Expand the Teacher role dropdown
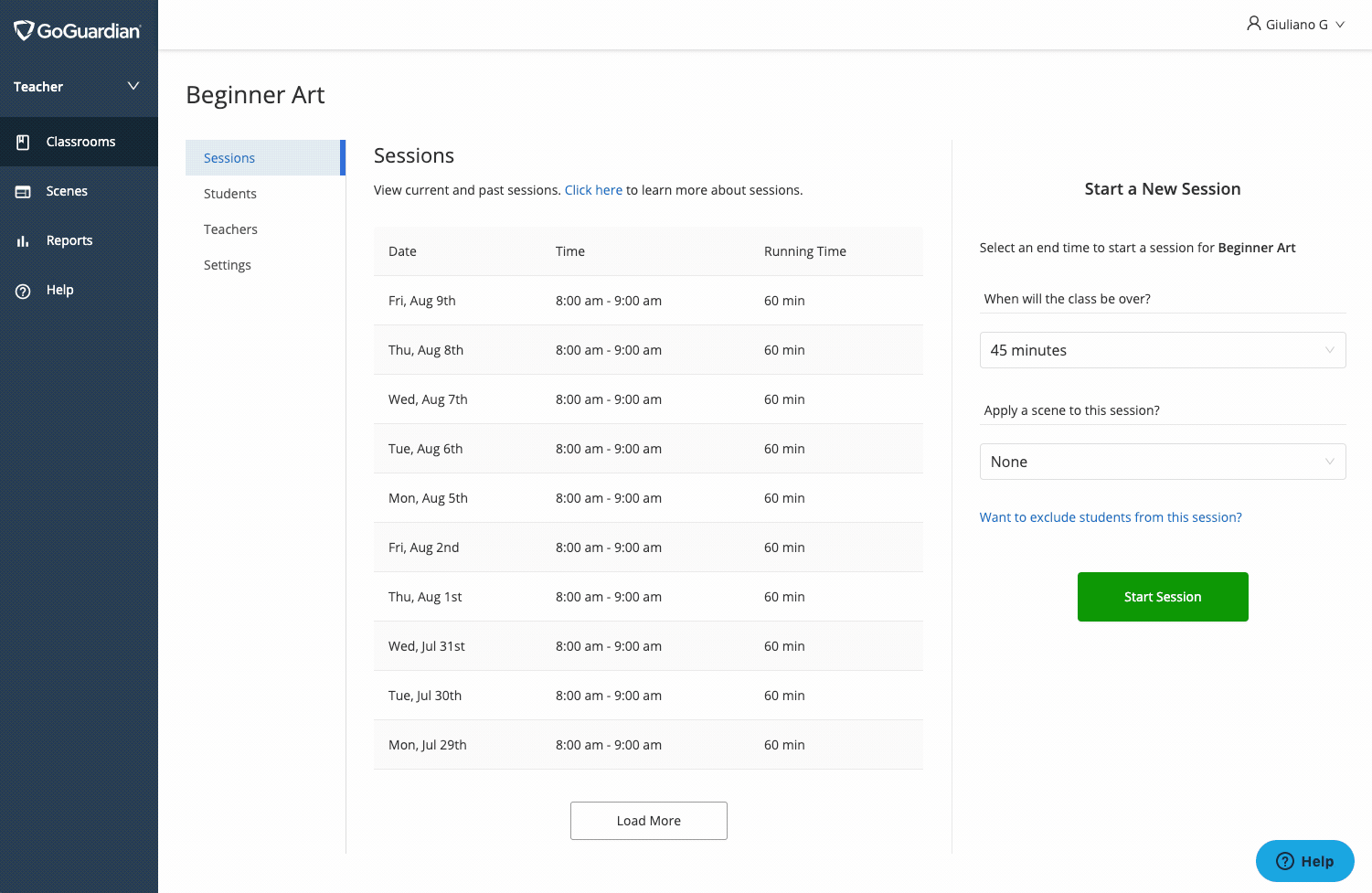Screen dimensions: 1372x893 point(133,86)
